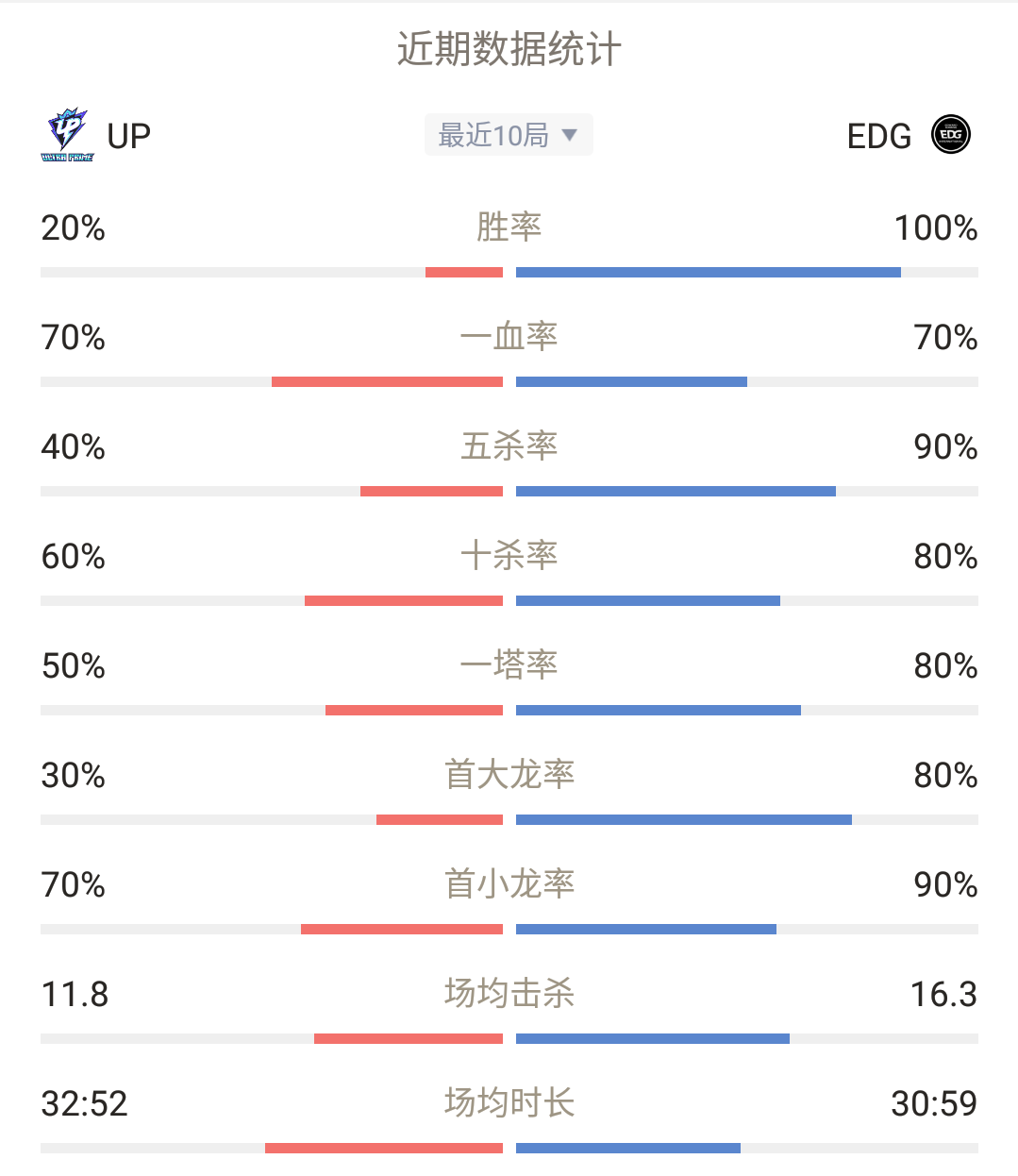Click the 一塔率 stat label
Screen dimensions: 1018x1176
pyautogui.click(x=509, y=664)
